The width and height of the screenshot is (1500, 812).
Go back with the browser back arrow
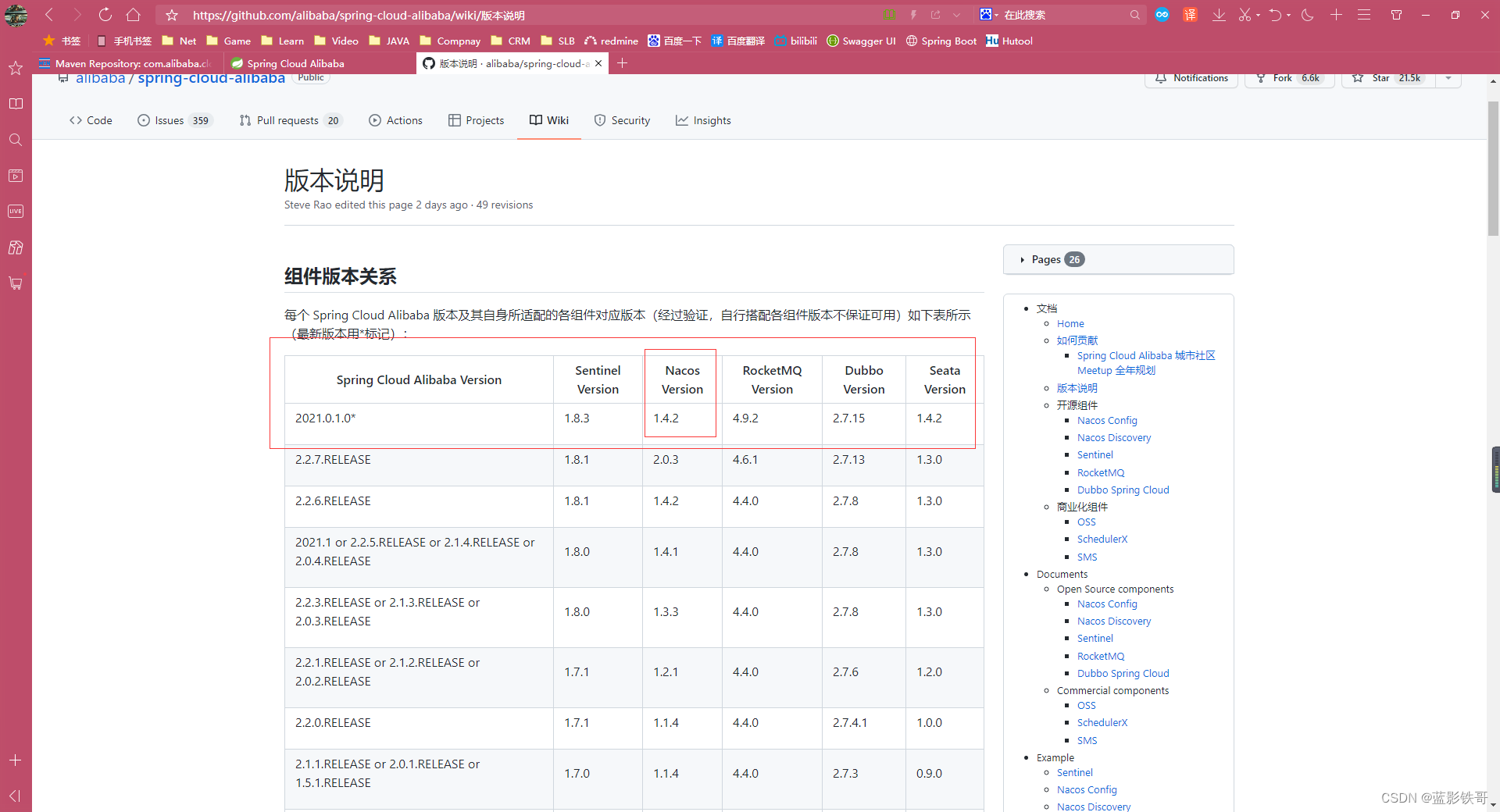(x=49, y=15)
